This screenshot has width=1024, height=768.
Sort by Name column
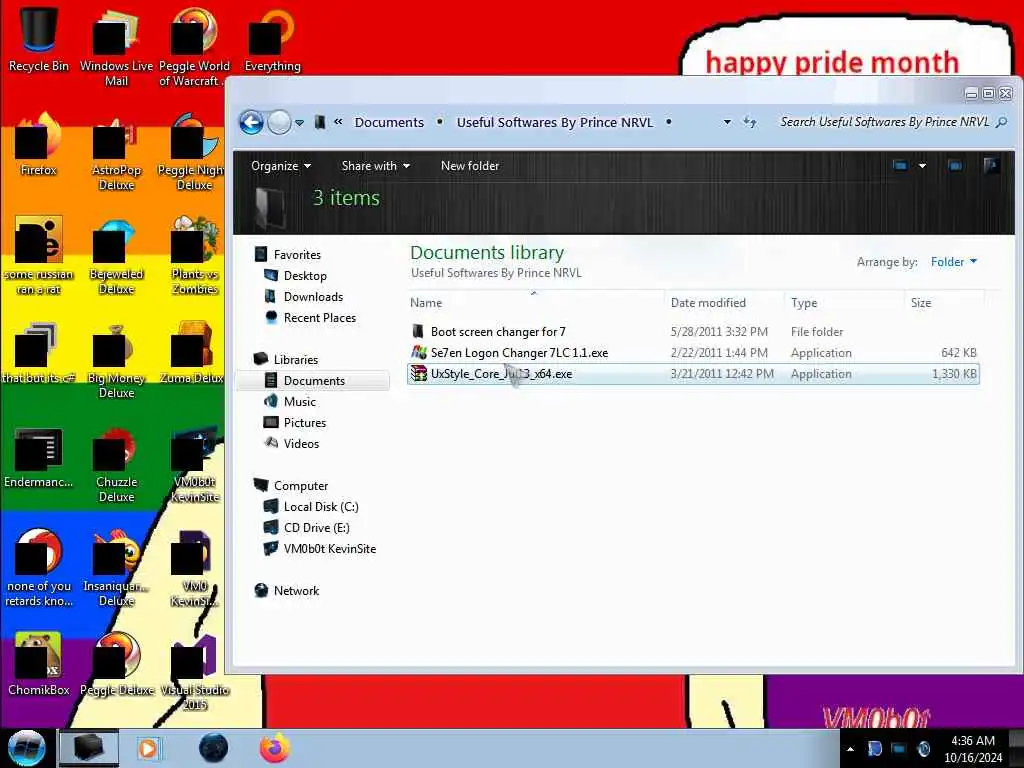(x=536, y=302)
